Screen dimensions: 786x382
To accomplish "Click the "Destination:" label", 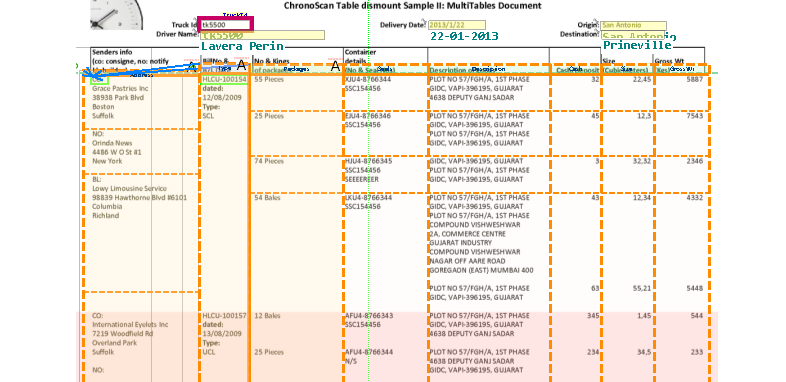I will click(579, 35).
